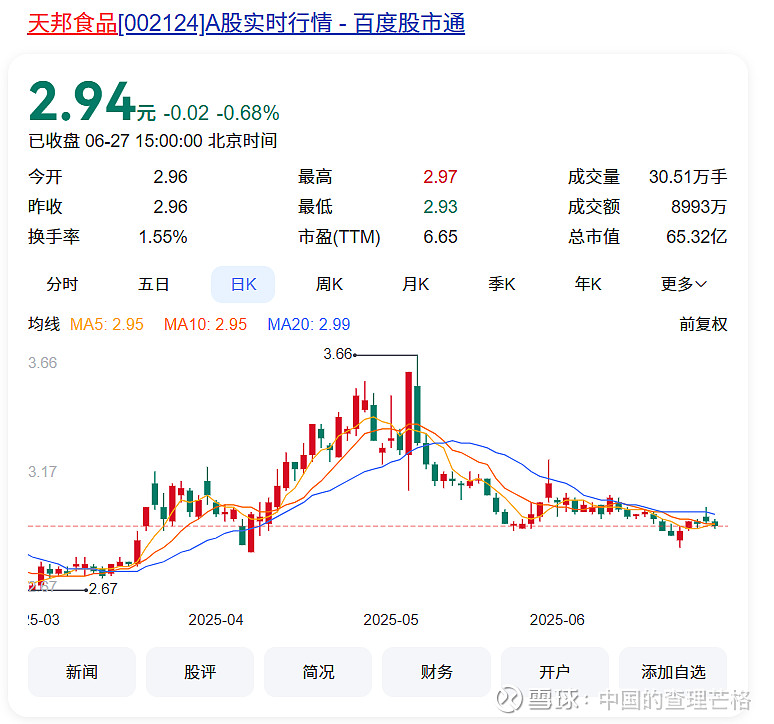Switch to the 季K chart tab
Viewport: 774px width, 724px height.
tap(502, 284)
